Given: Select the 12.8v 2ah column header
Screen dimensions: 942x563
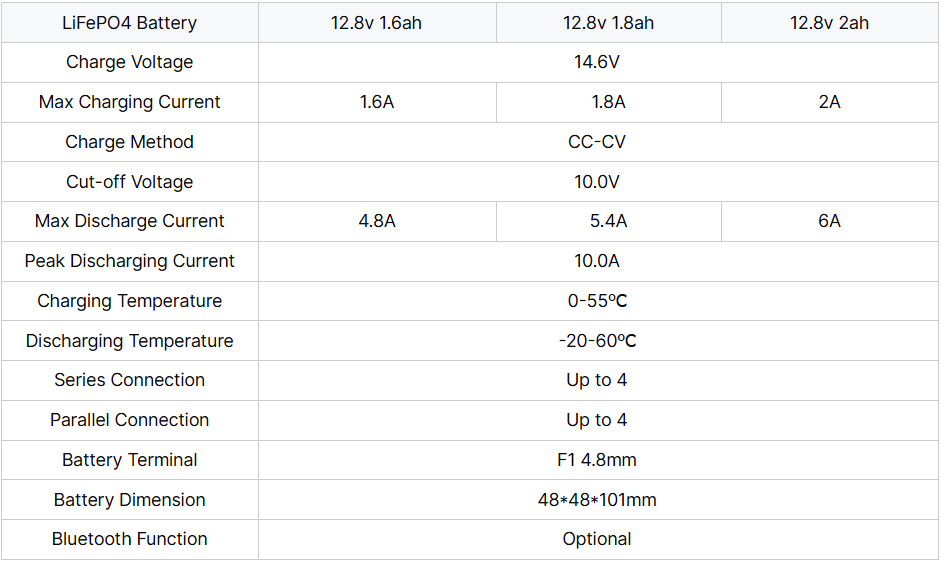Looking at the screenshot, I should tap(829, 23).
